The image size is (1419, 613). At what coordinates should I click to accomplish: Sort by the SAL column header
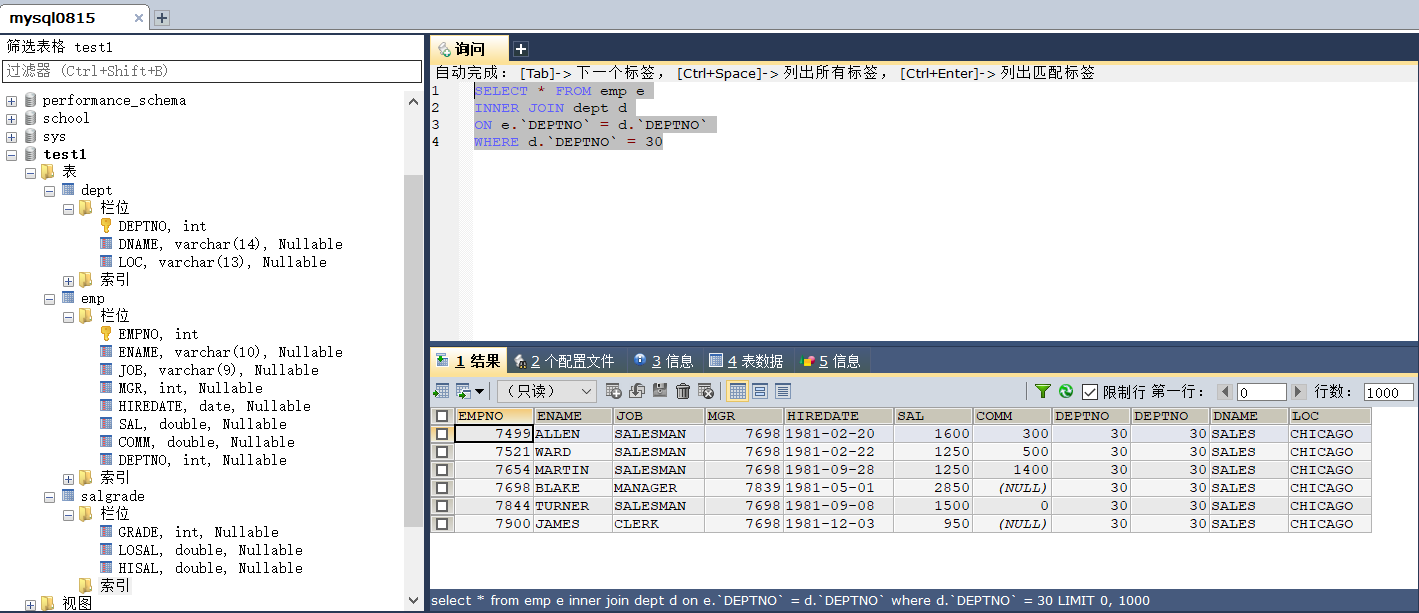tap(933, 416)
